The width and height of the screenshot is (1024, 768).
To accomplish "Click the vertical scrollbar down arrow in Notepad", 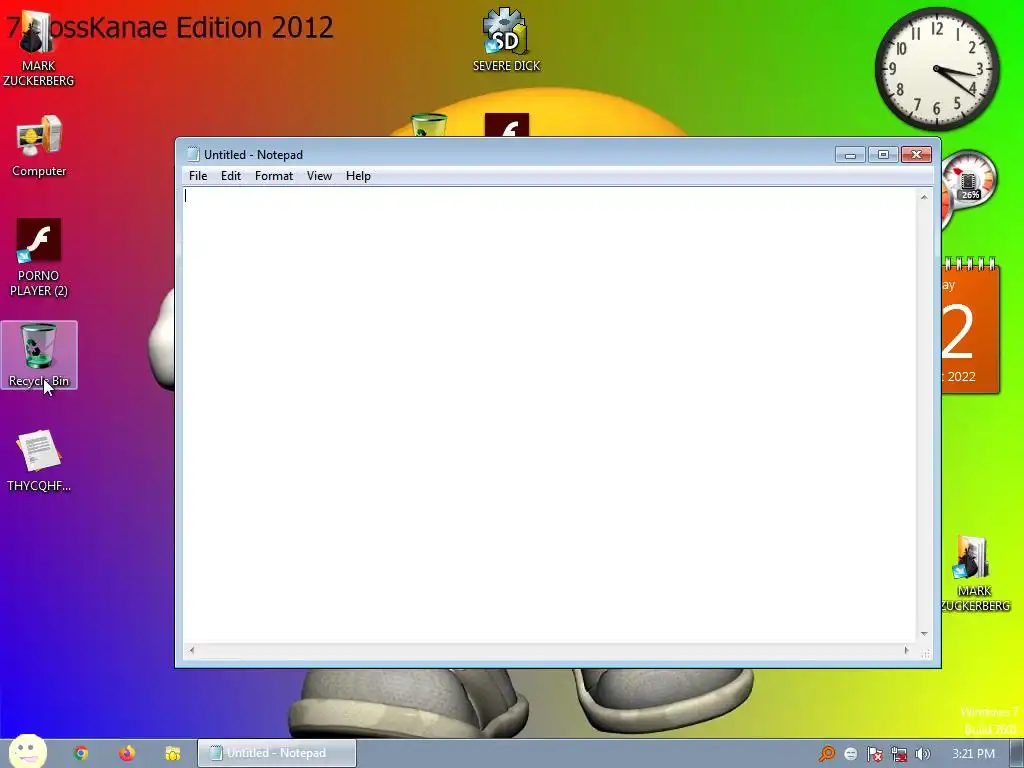I will (x=924, y=633).
